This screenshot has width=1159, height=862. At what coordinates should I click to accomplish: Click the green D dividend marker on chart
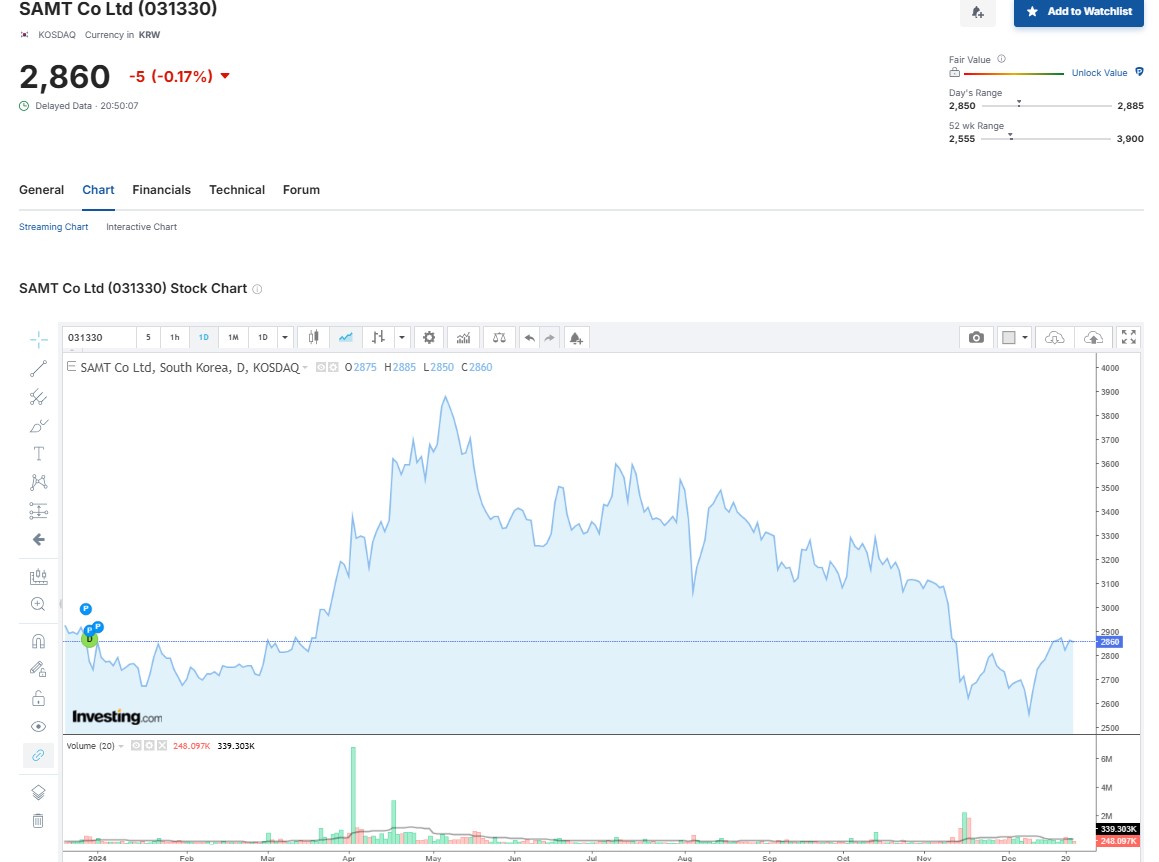pyautogui.click(x=89, y=639)
